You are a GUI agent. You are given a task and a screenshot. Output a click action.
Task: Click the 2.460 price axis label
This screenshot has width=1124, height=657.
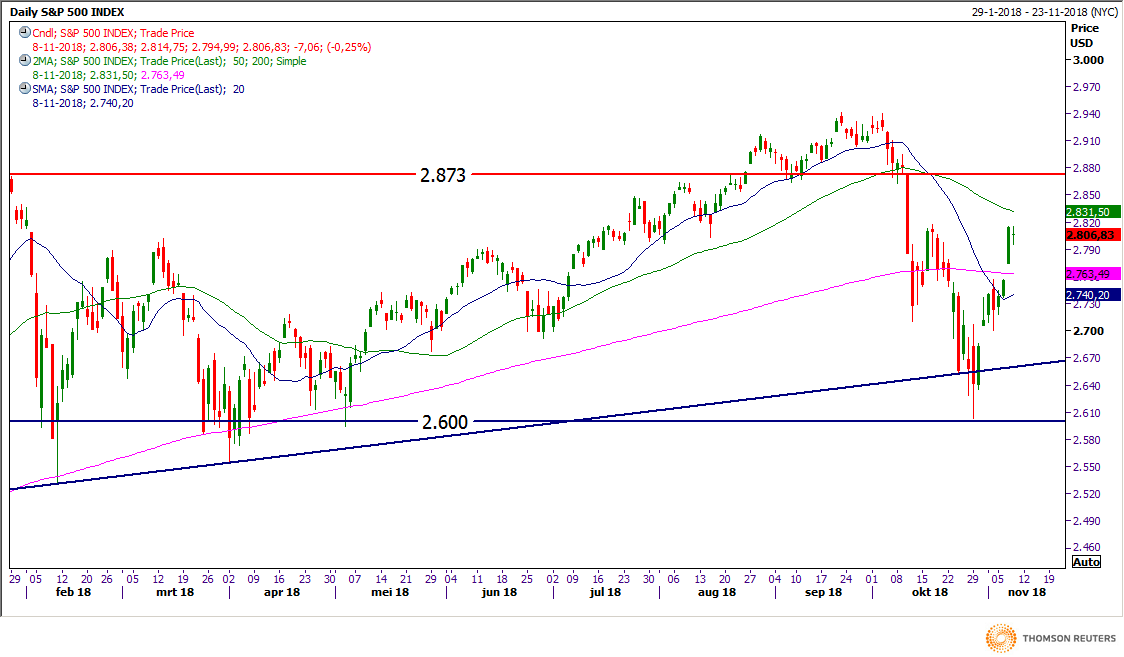(1087, 547)
